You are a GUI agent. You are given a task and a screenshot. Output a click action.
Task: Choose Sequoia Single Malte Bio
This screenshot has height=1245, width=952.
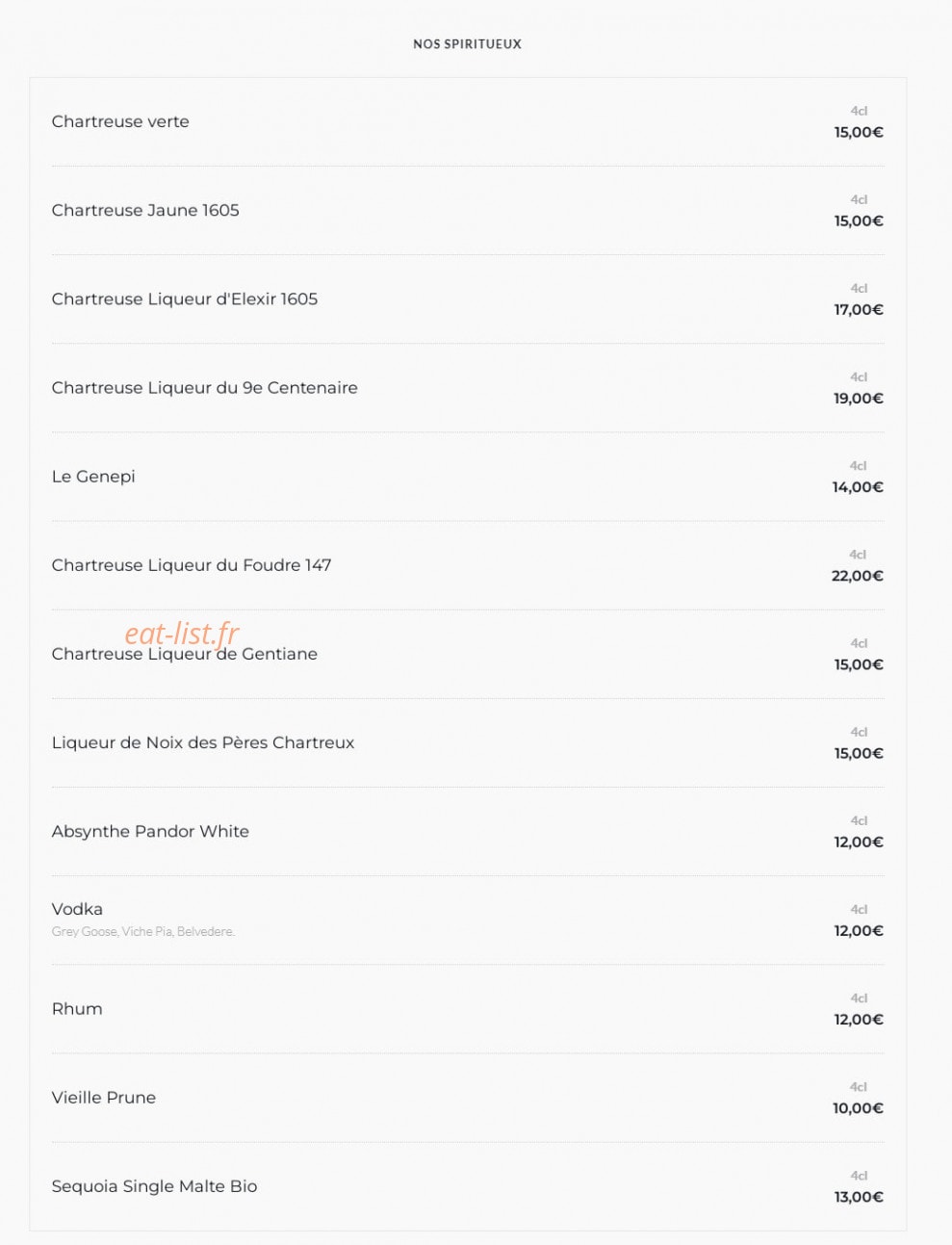click(155, 1186)
